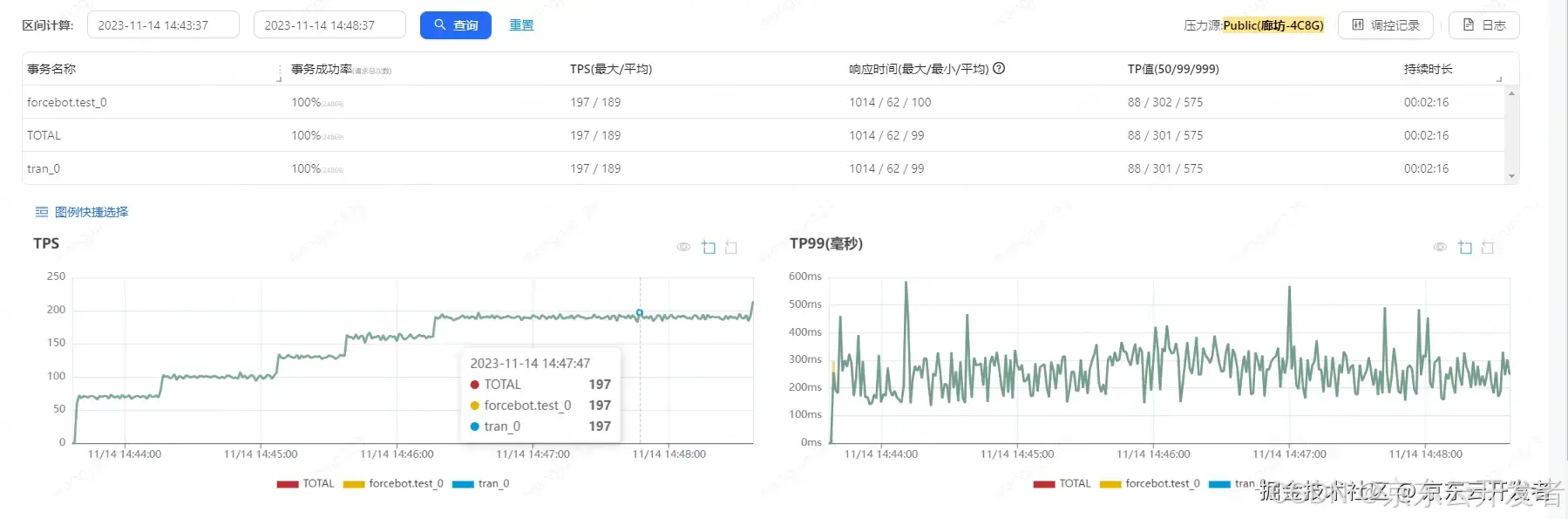Click the 事务成功率 column header

[322, 69]
